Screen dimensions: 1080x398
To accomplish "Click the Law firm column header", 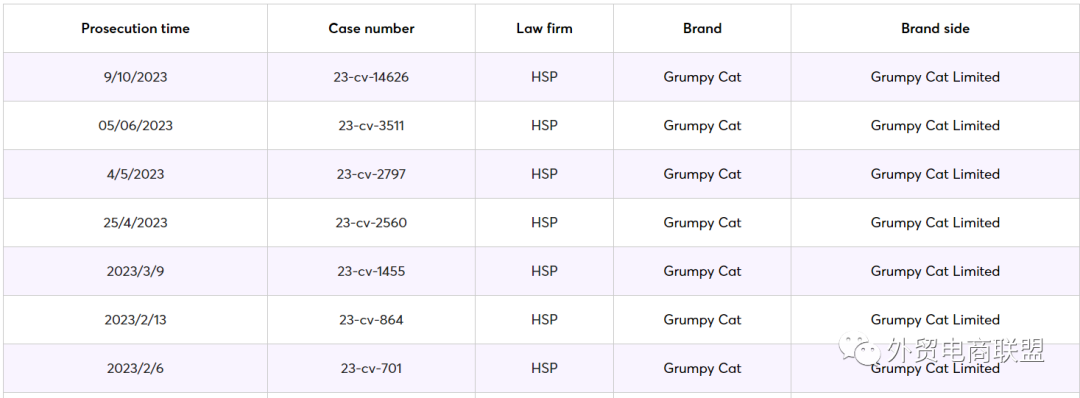I will coord(544,28).
